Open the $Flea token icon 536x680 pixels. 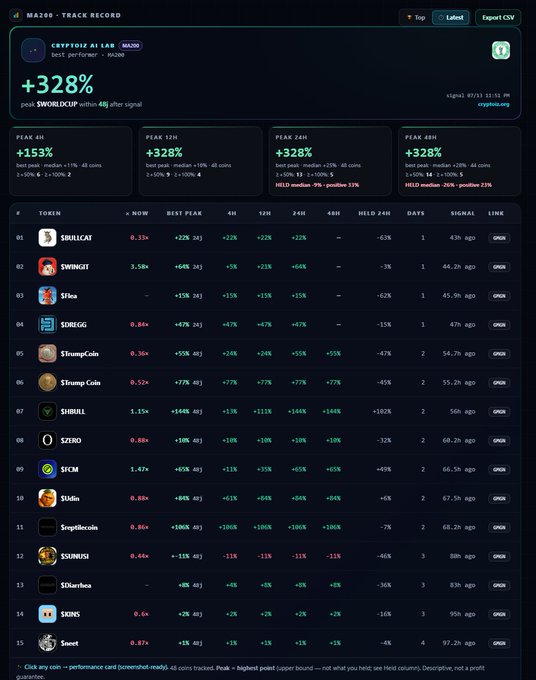[47, 296]
